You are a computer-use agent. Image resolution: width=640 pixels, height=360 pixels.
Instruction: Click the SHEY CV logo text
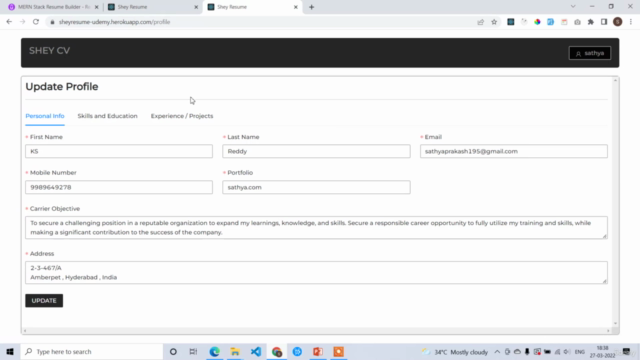[x=49, y=51]
